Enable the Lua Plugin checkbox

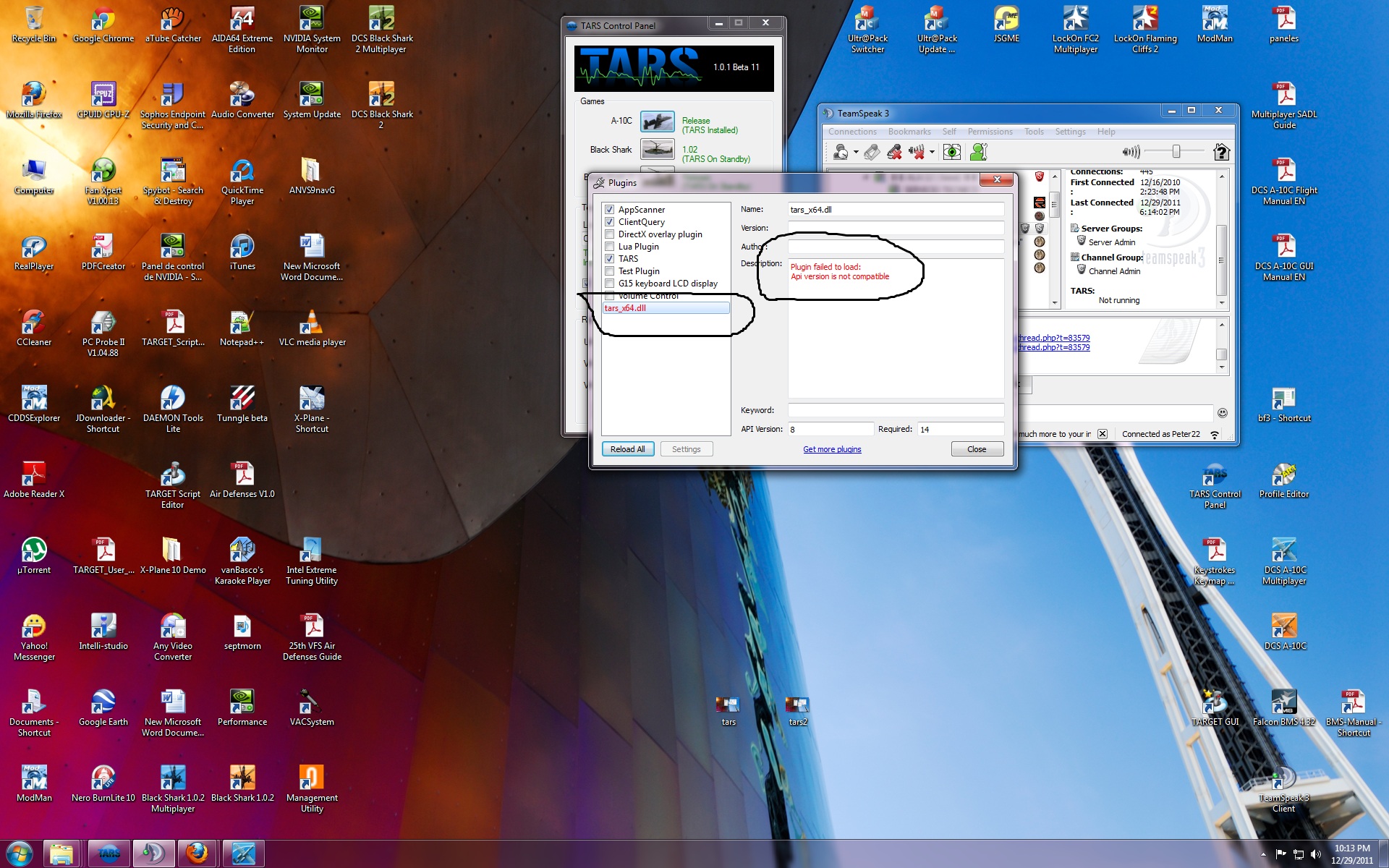(610, 247)
